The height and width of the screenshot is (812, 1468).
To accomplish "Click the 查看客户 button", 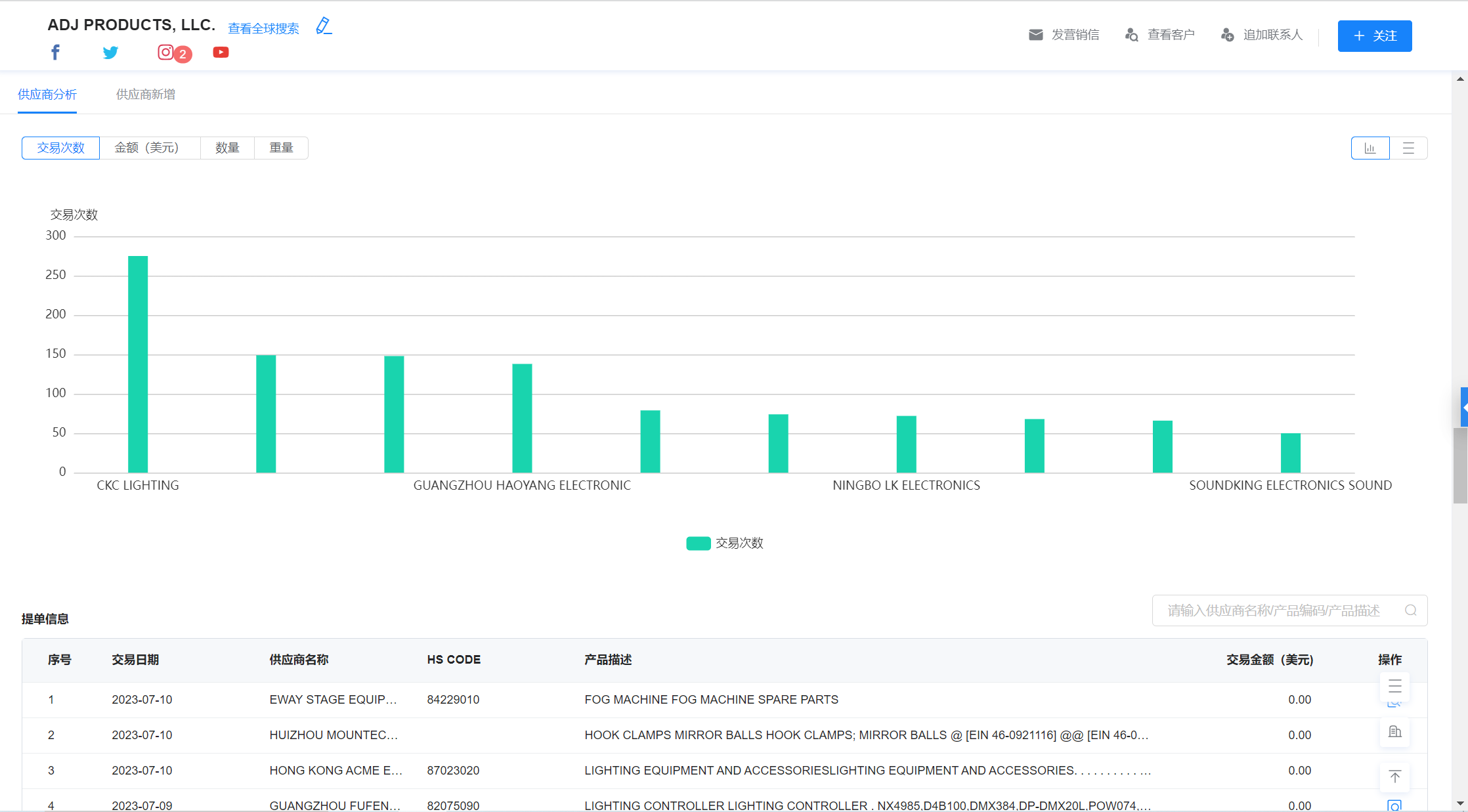I will point(1159,35).
